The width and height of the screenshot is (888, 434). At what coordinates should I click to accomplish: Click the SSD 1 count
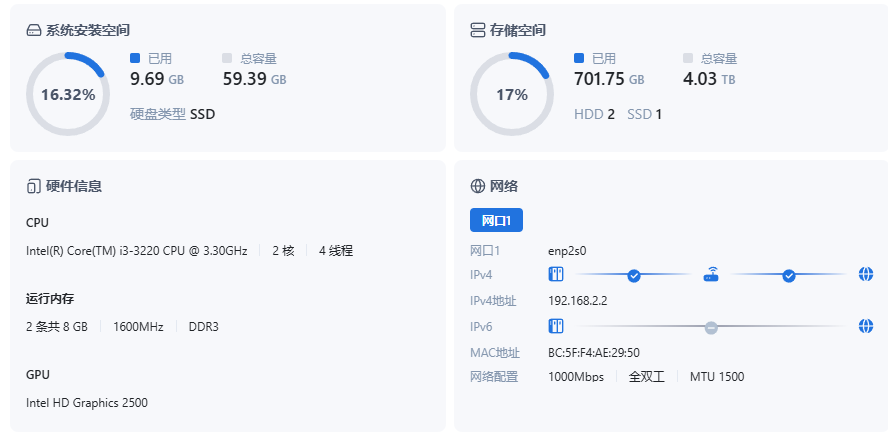644,114
